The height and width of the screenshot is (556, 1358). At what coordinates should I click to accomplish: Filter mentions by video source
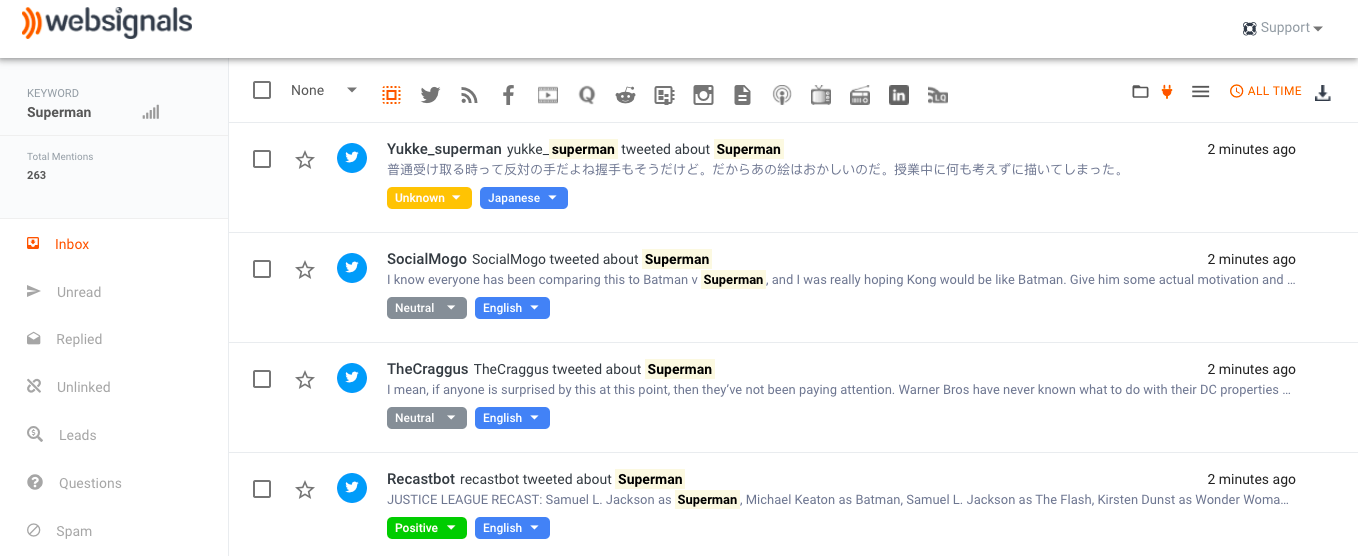click(547, 95)
